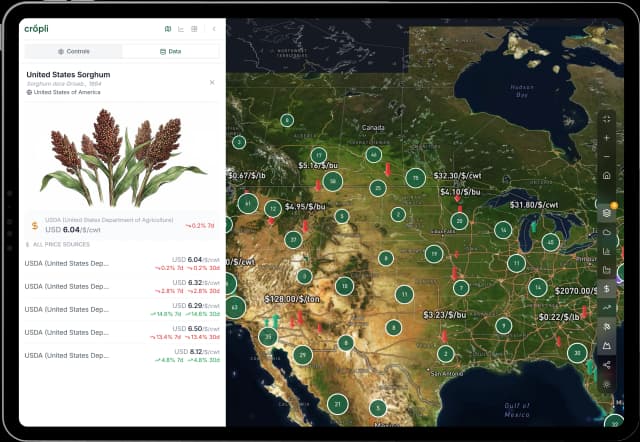This screenshot has width=640, height=442.
Task: Click map cluster marker 33
Action: (x=577, y=353)
